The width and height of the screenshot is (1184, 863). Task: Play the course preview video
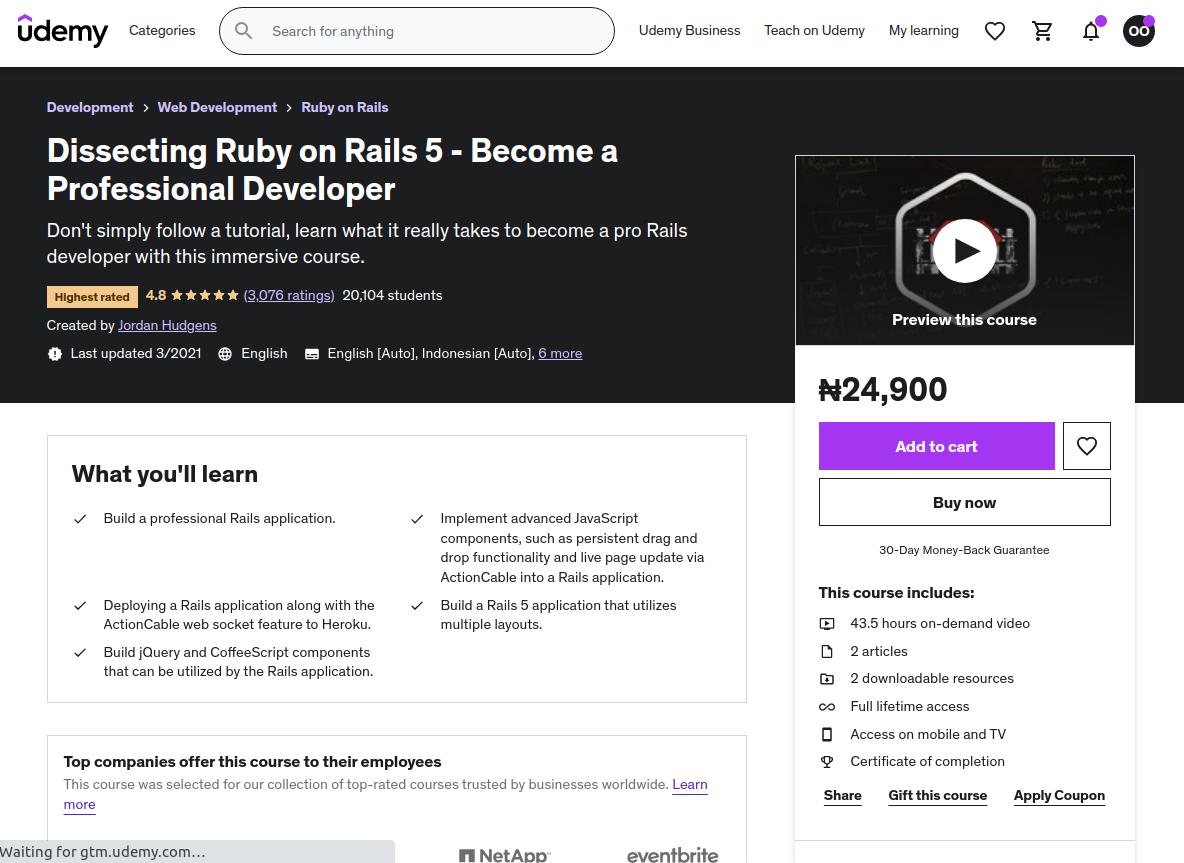click(965, 251)
